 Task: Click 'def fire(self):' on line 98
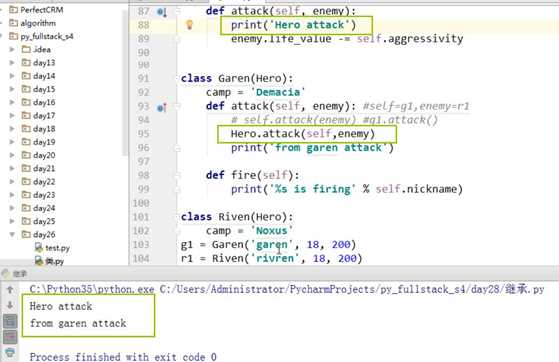[x=252, y=175]
